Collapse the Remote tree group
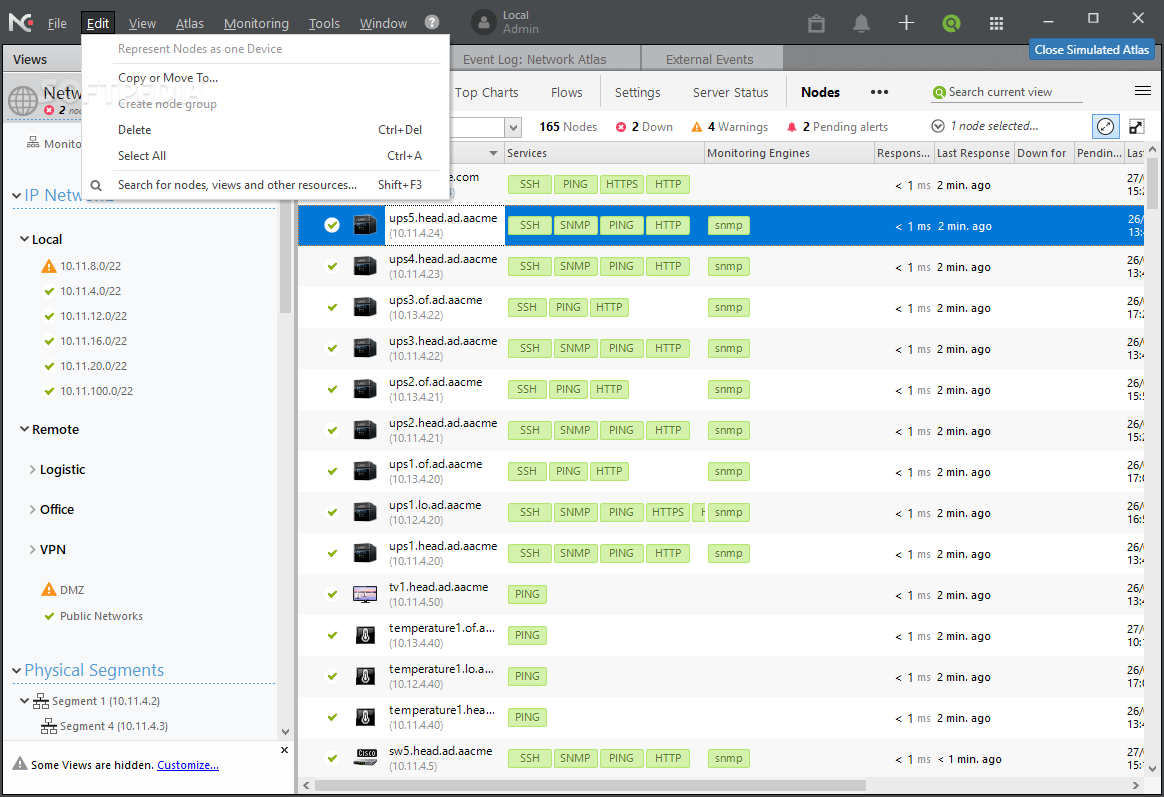 pos(24,429)
